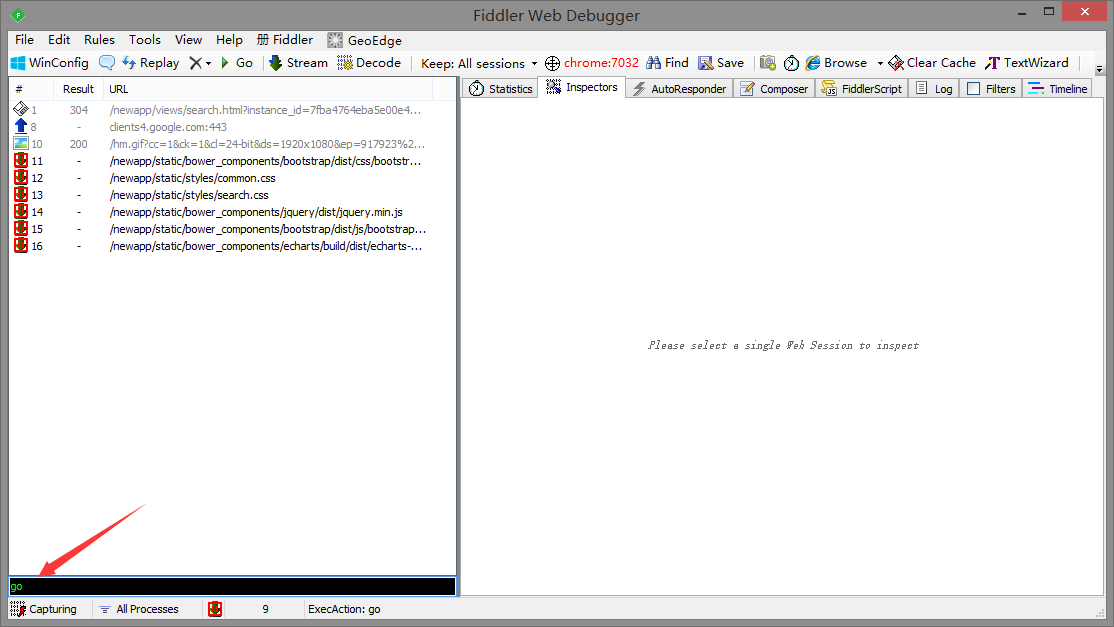Open the Help menu

pyautogui.click(x=229, y=40)
